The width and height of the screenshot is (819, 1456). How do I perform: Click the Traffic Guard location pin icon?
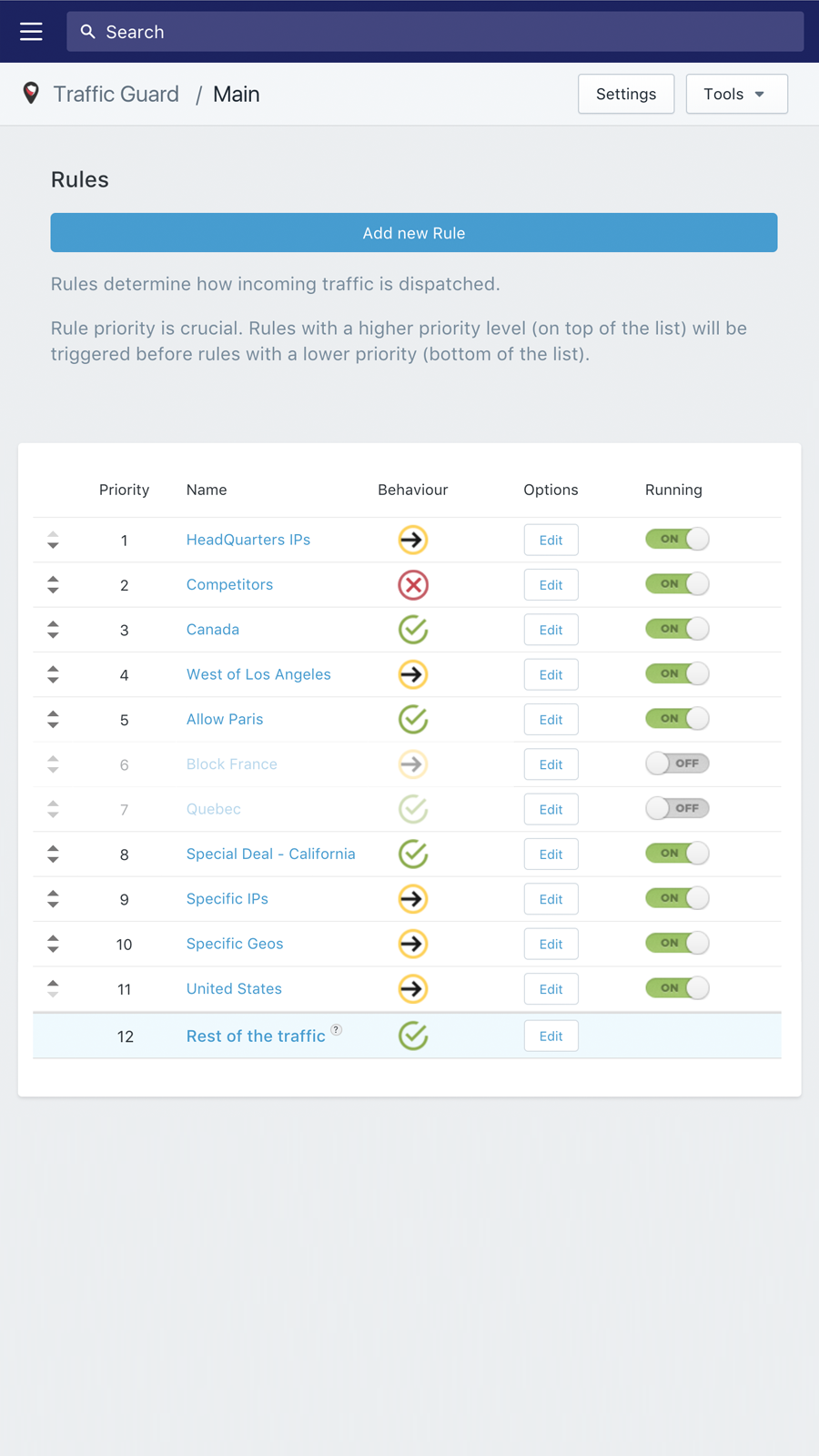point(31,93)
